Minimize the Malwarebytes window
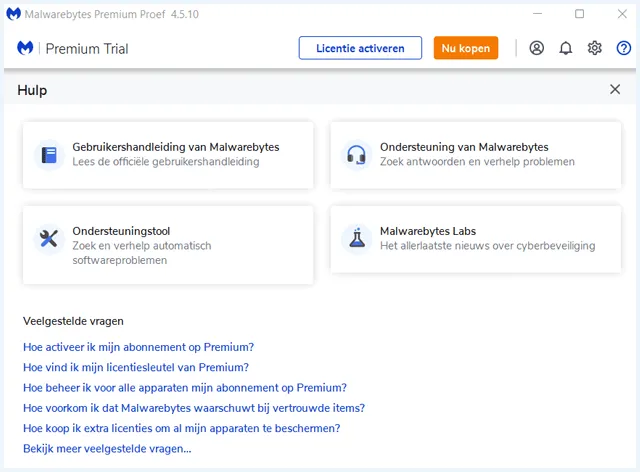640x472 pixels. (538, 14)
